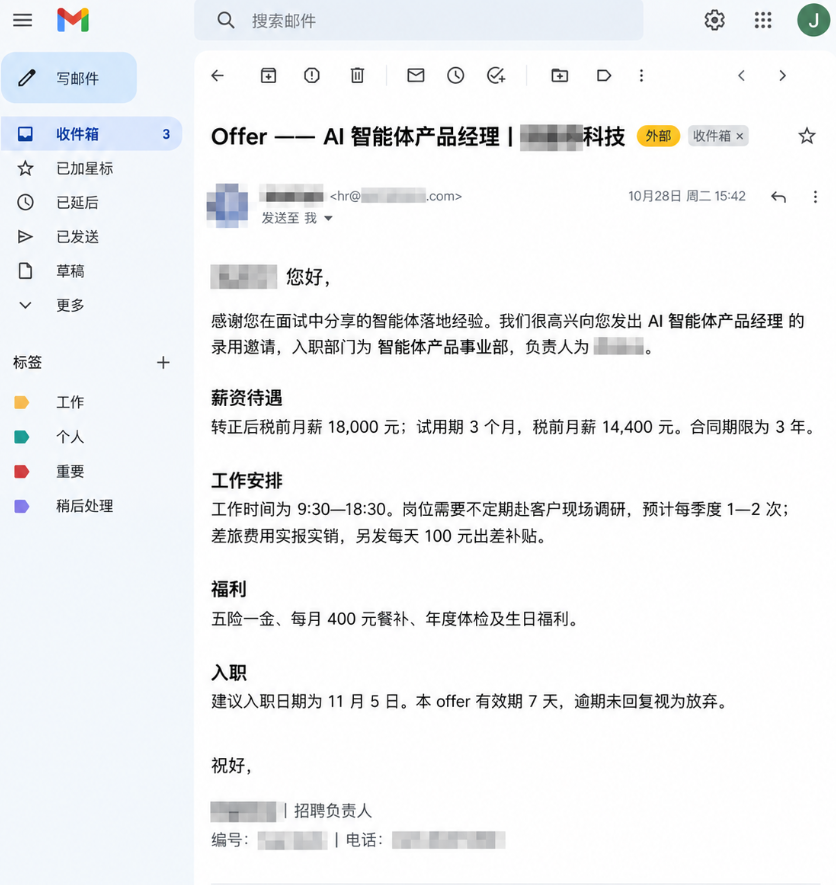The image size is (836, 885).
Task: Click the 招聘负责人 signature text
Action: pyautogui.click(x=332, y=811)
